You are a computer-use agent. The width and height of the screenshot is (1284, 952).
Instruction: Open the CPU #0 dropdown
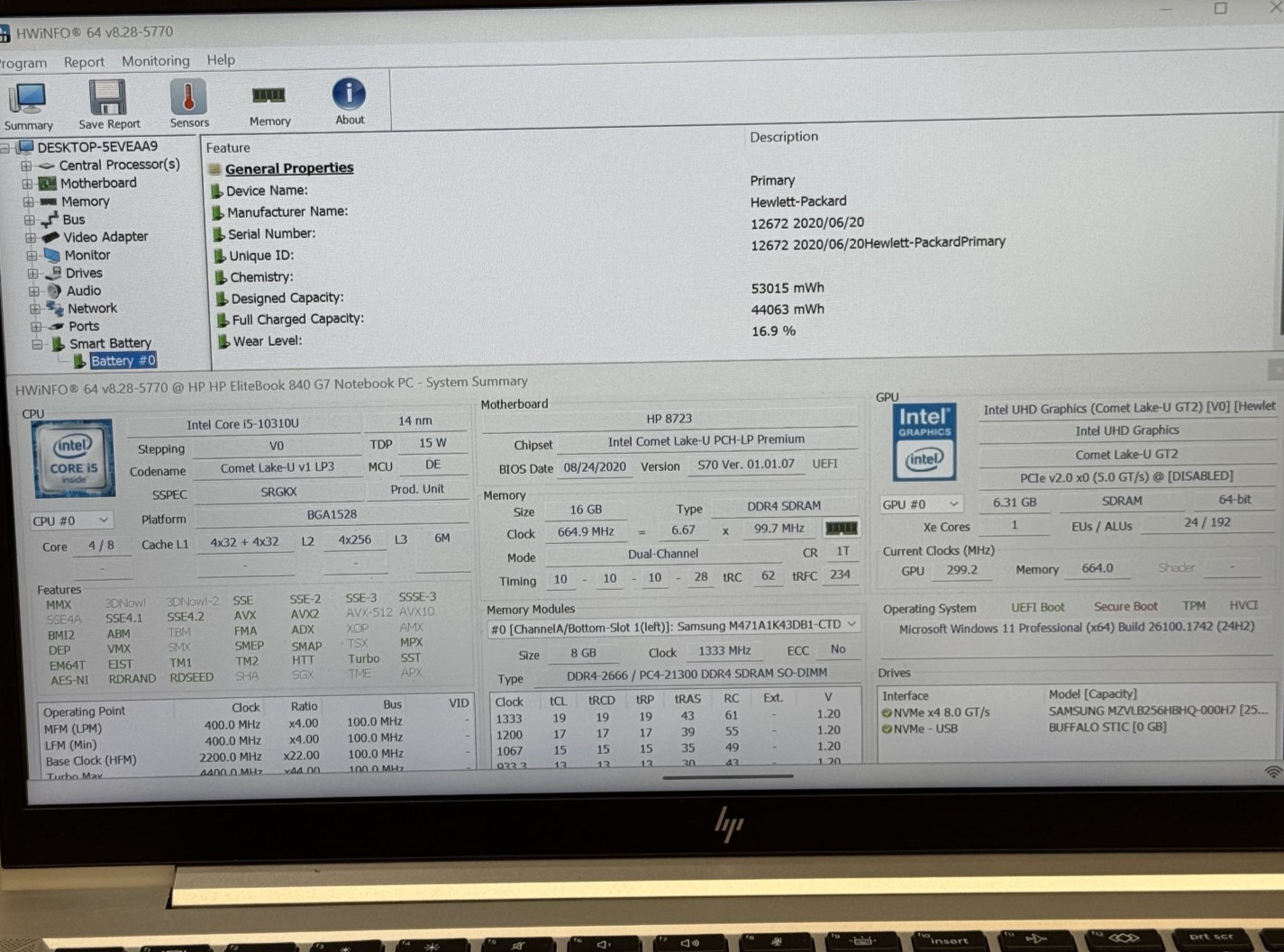pyautogui.click(x=70, y=521)
